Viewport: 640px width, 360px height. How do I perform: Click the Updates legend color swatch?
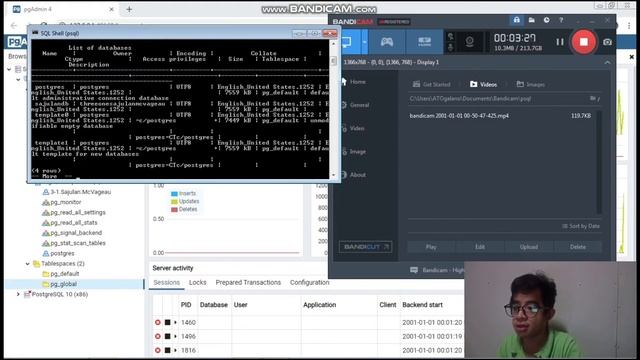pos(174,201)
